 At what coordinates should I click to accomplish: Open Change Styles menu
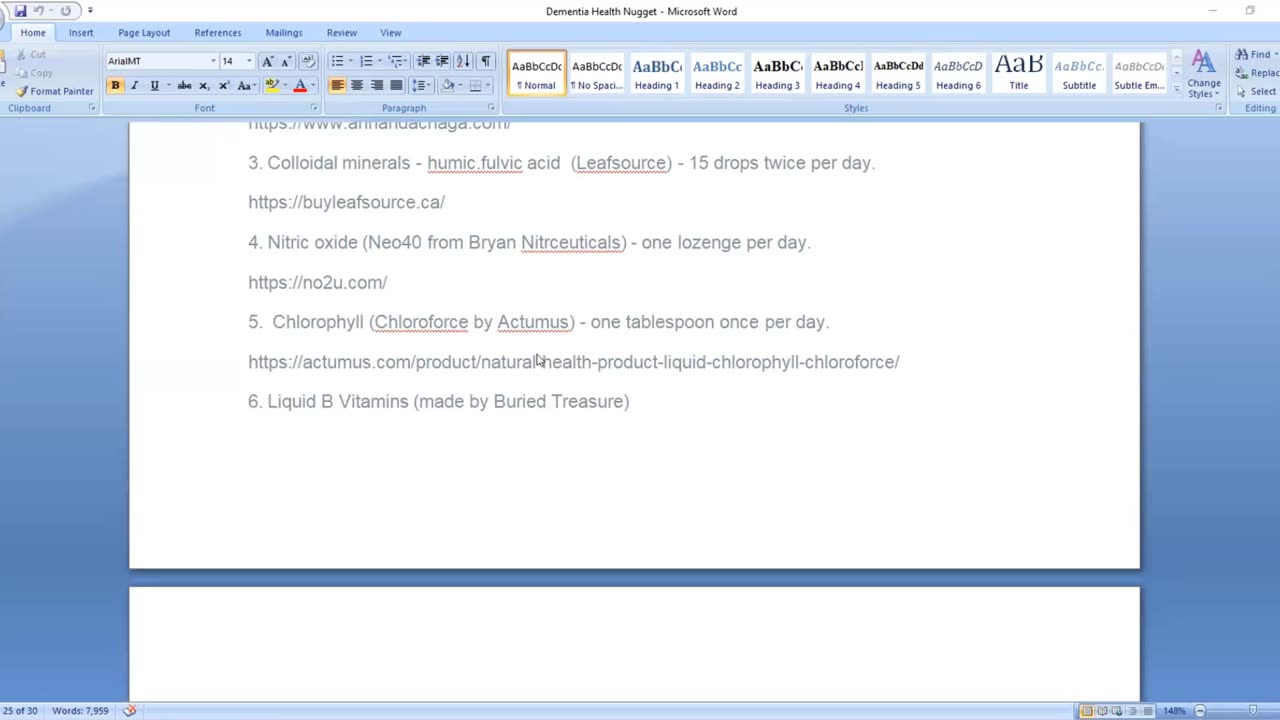pos(1203,75)
